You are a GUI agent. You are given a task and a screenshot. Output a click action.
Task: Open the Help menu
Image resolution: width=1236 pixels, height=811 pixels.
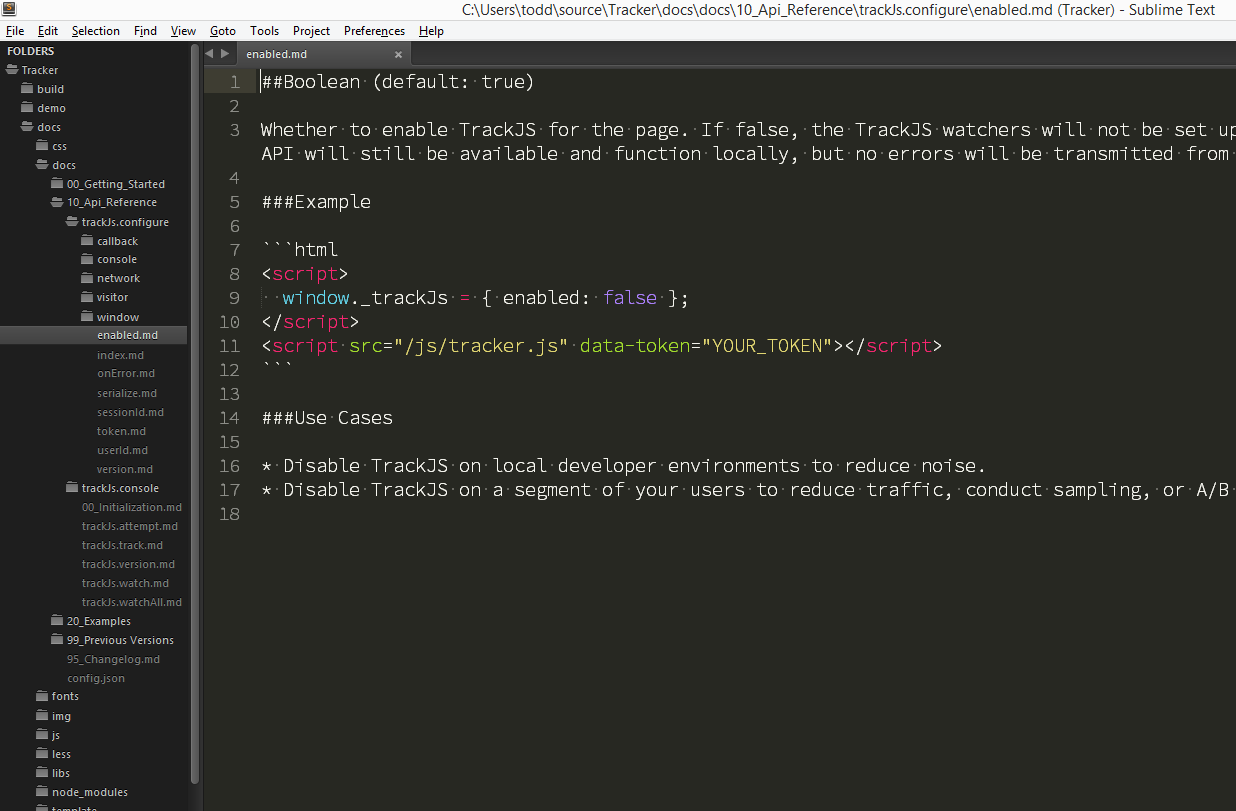(x=432, y=31)
